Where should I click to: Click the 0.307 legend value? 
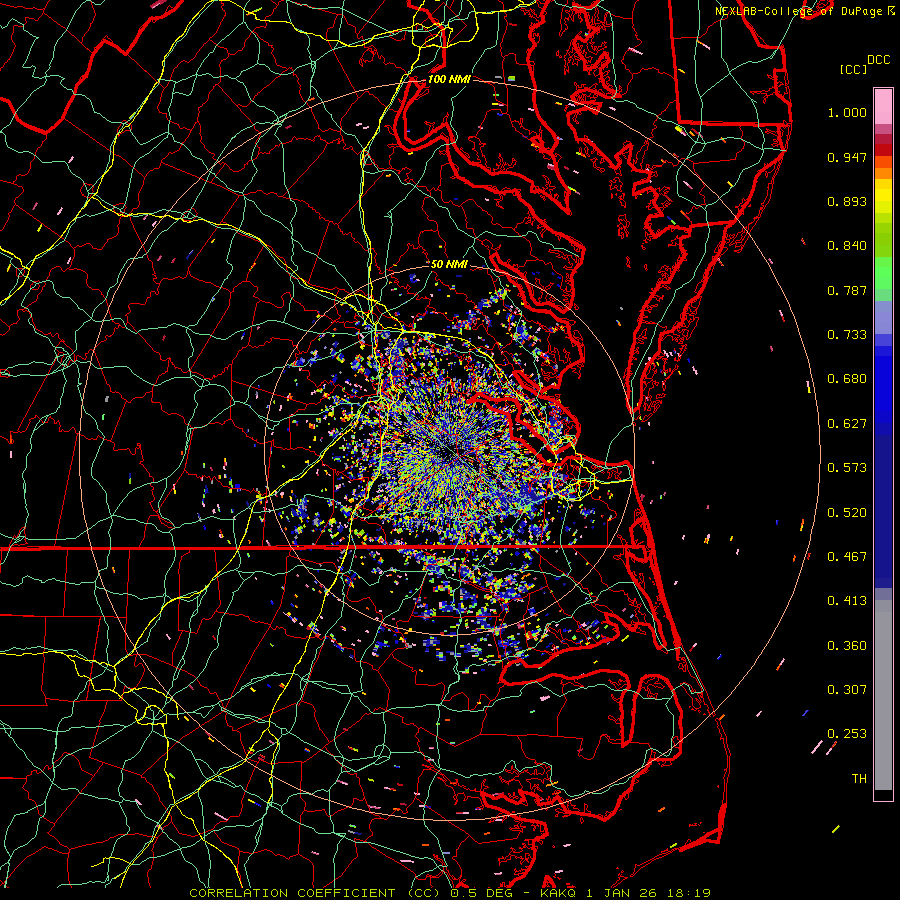pos(847,690)
